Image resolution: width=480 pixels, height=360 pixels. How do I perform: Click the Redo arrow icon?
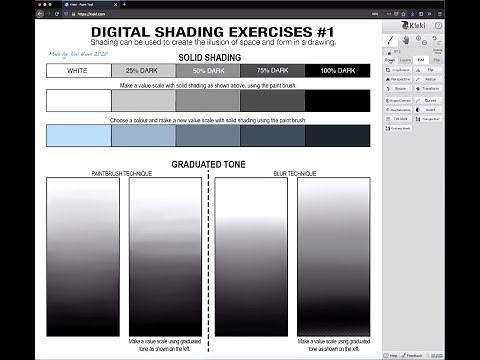pos(439,43)
